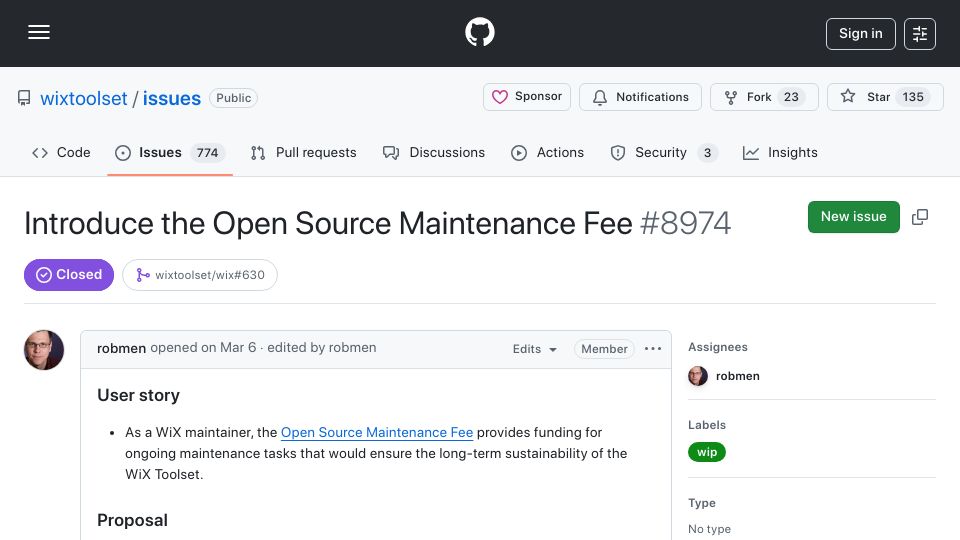Click the Member badge on comment
The image size is (960, 540).
click(x=604, y=349)
